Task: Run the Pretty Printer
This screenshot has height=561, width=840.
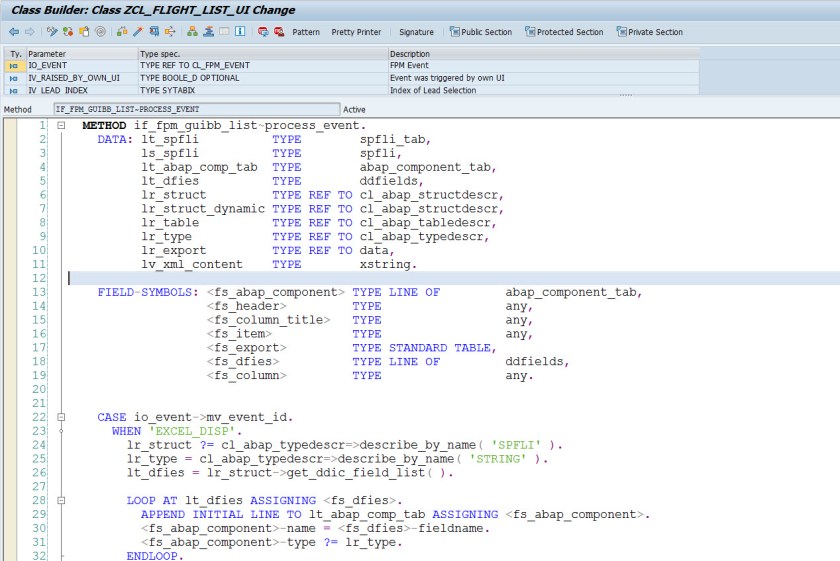Action: [356, 32]
